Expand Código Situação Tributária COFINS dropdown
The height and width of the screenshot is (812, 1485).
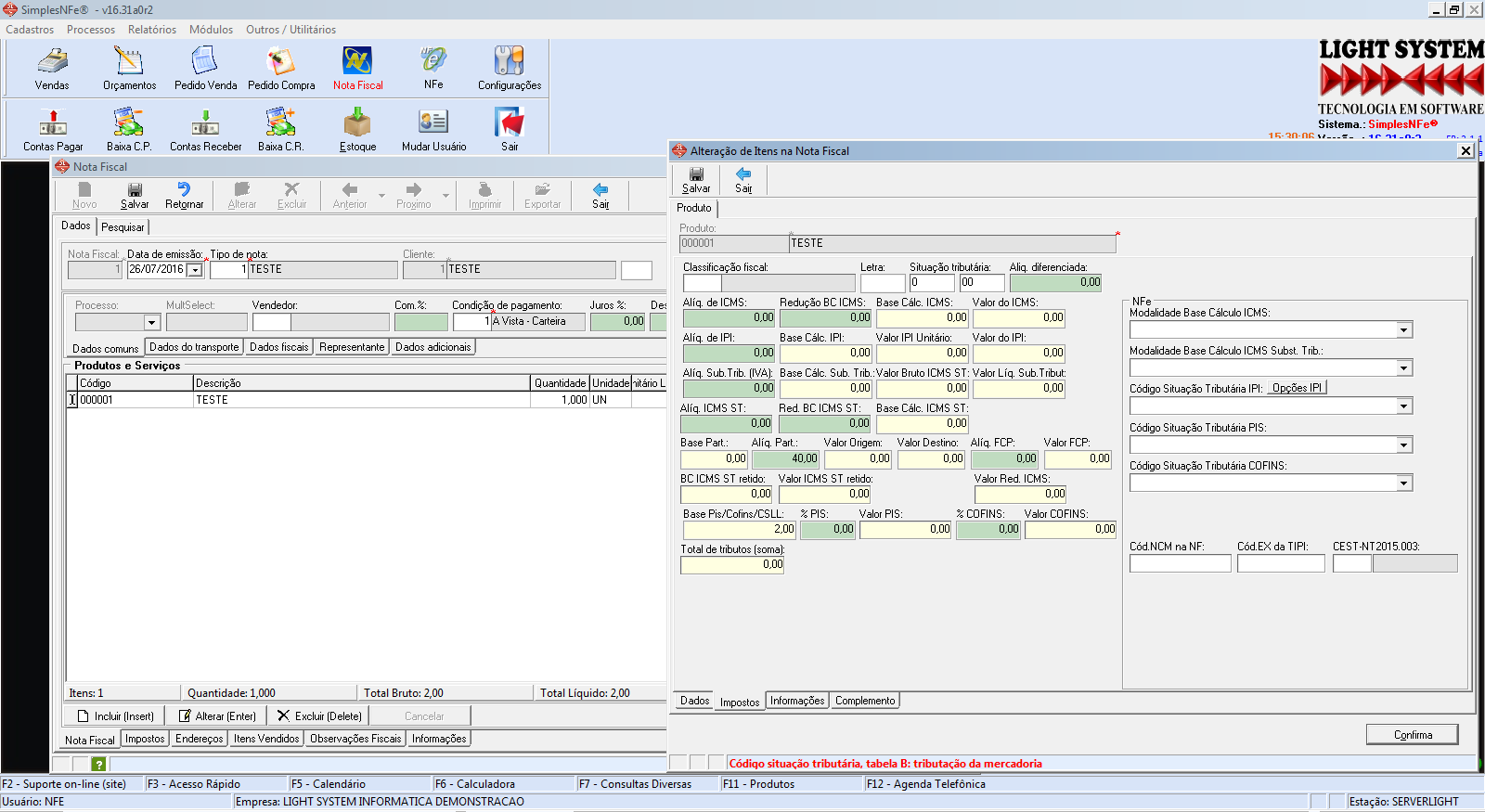(1404, 483)
